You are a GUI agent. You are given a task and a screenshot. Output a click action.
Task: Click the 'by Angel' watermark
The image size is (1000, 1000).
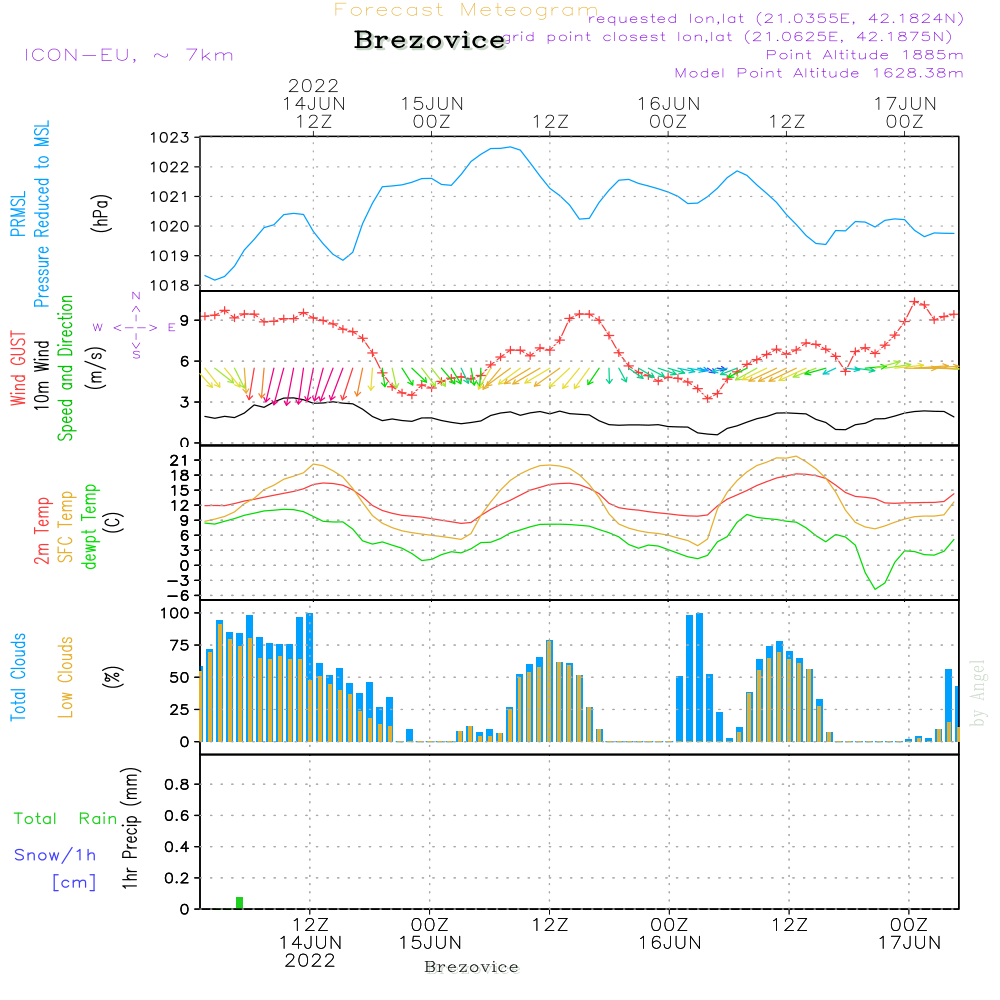[x=978, y=693]
